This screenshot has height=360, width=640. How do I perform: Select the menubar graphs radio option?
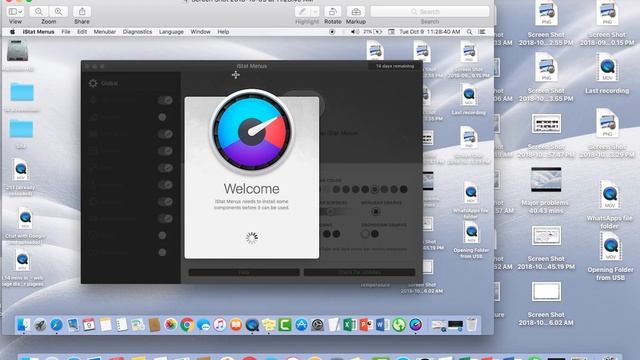(x=376, y=211)
